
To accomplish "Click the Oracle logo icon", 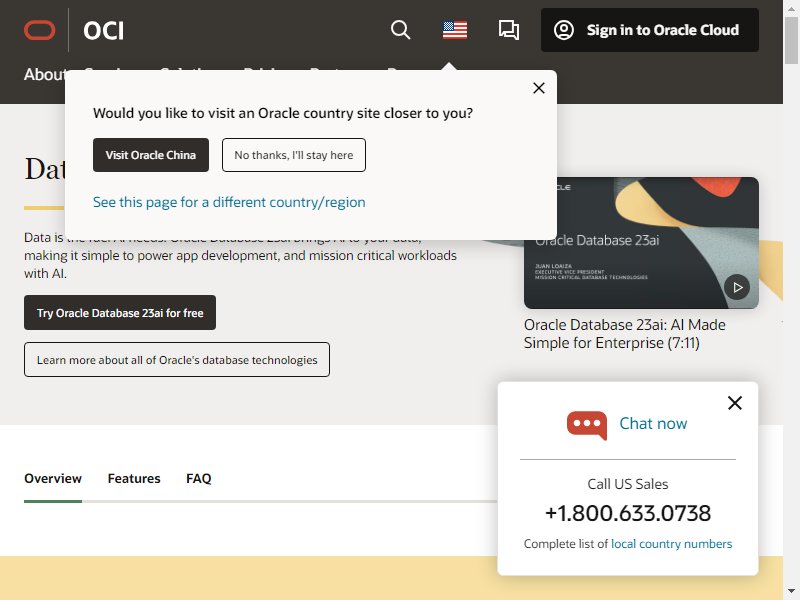I will coord(39,30).
